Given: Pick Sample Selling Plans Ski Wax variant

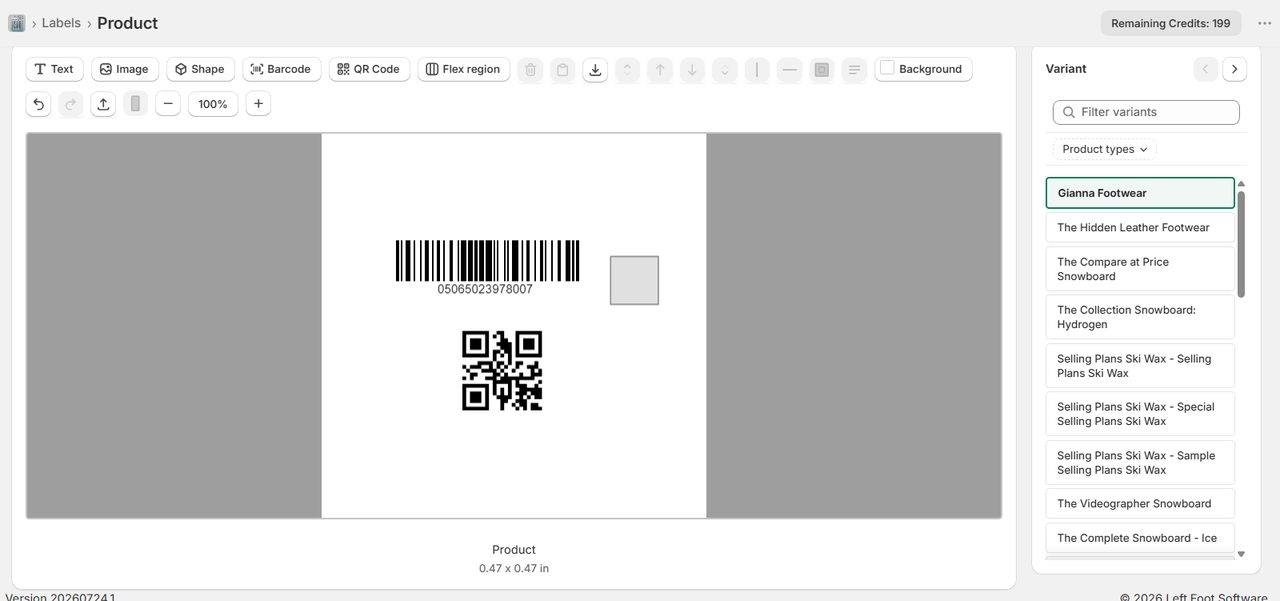Looking at the screenshot, I should point(1140,462).
